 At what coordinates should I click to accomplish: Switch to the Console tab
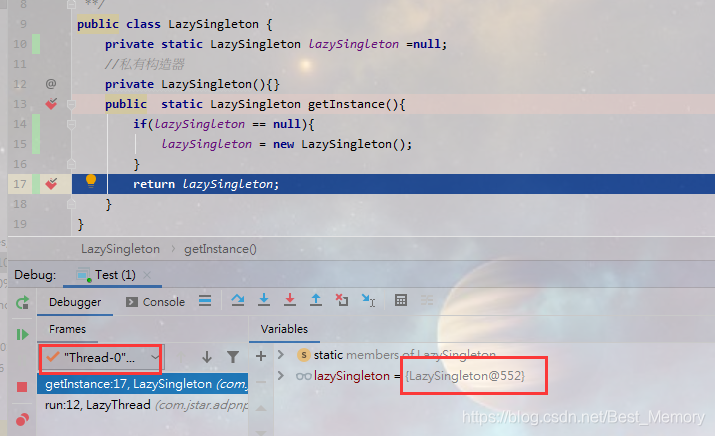pos(155,302)
